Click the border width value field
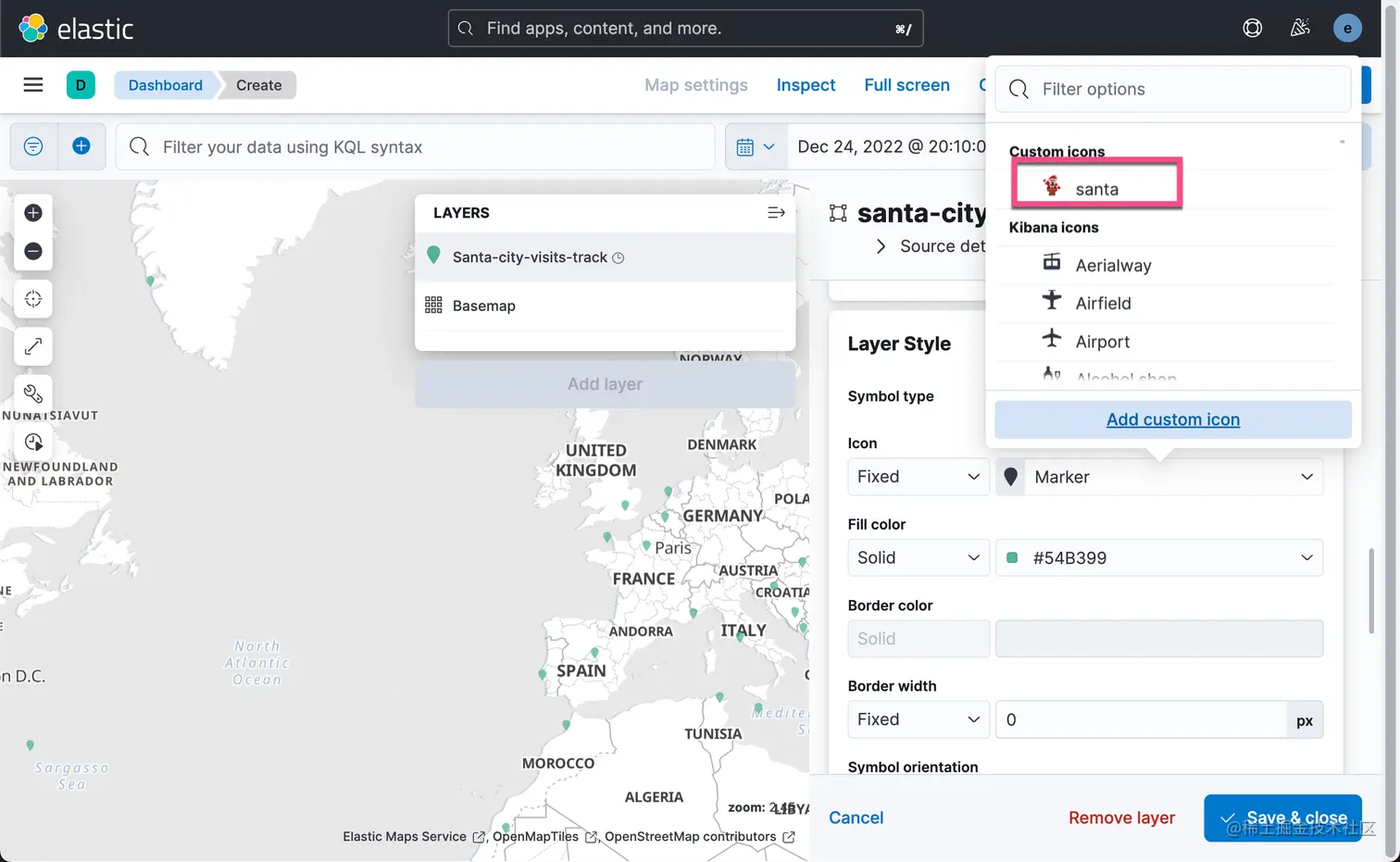 1141,719
